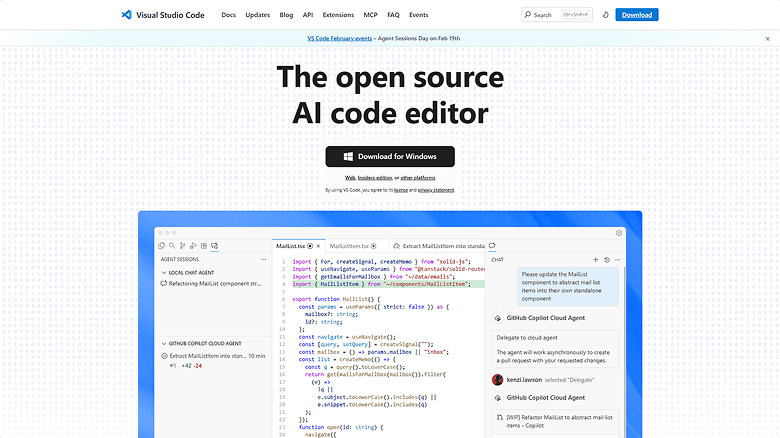Image resolution: width=780 pixels, height=438 pixels.
Task: Open the Docs menu item
Action: pyautogui.click(x=228, y=15)
